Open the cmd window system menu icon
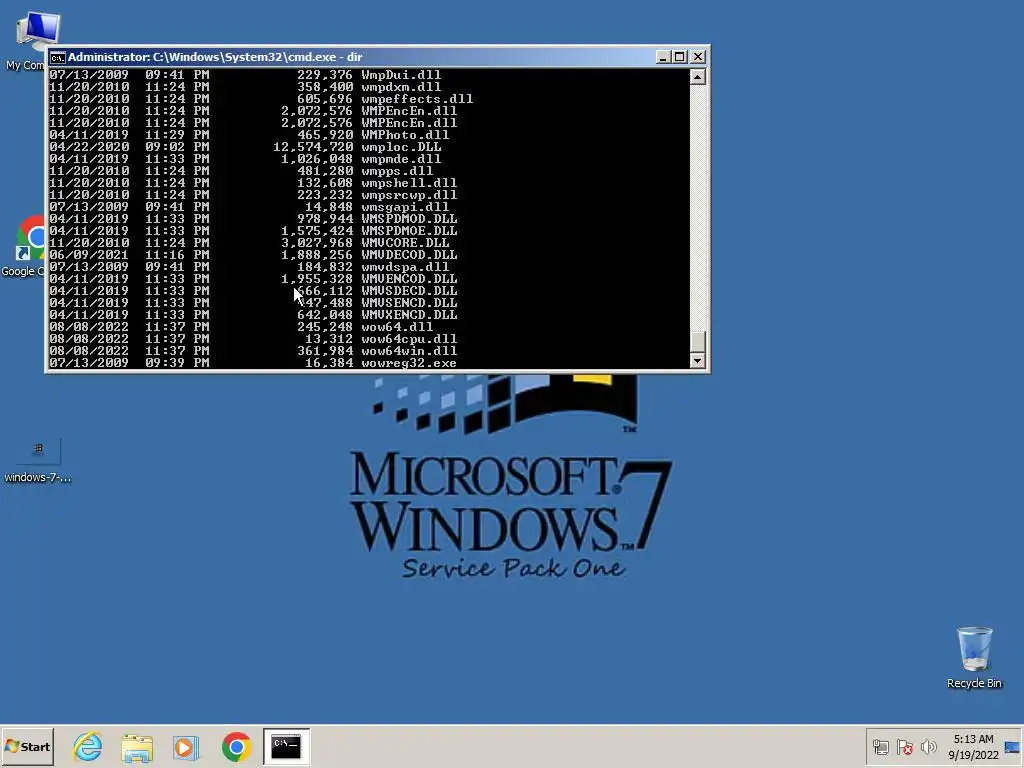 [x=57, y=57]
